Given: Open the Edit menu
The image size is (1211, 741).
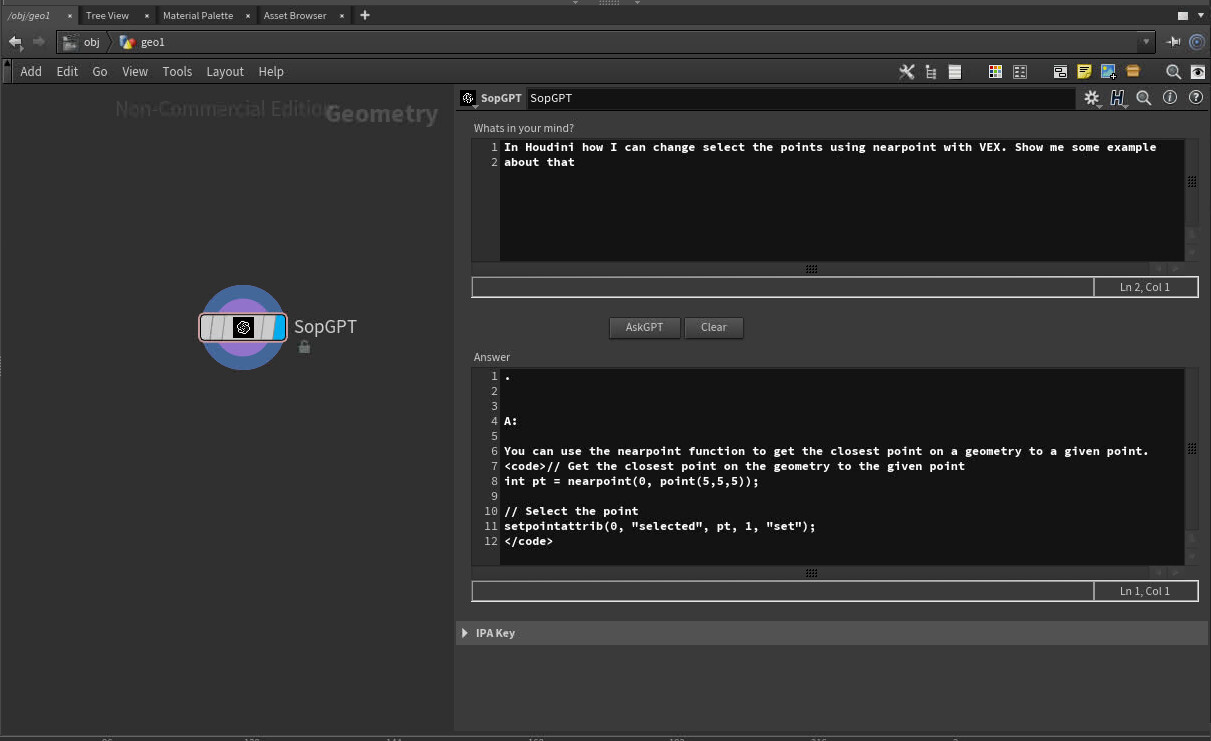Looking at the screenshot, I should (x=67, y=72).
